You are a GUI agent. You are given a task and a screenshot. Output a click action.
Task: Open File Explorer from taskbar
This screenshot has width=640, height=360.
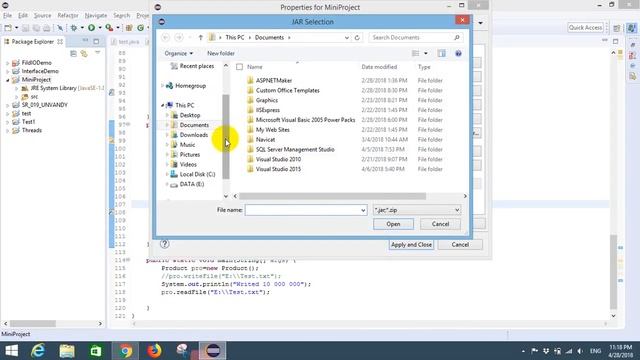pyautogui.click(x=67, y=351)
